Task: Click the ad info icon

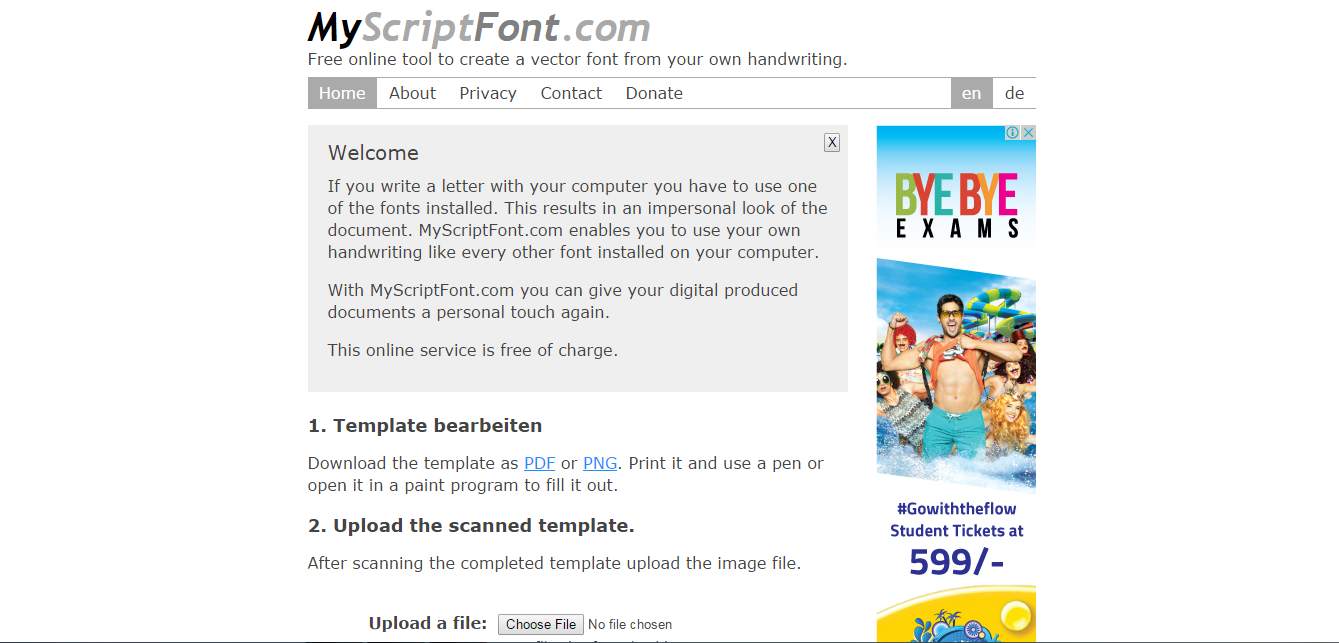Action: pos(1012,132)
